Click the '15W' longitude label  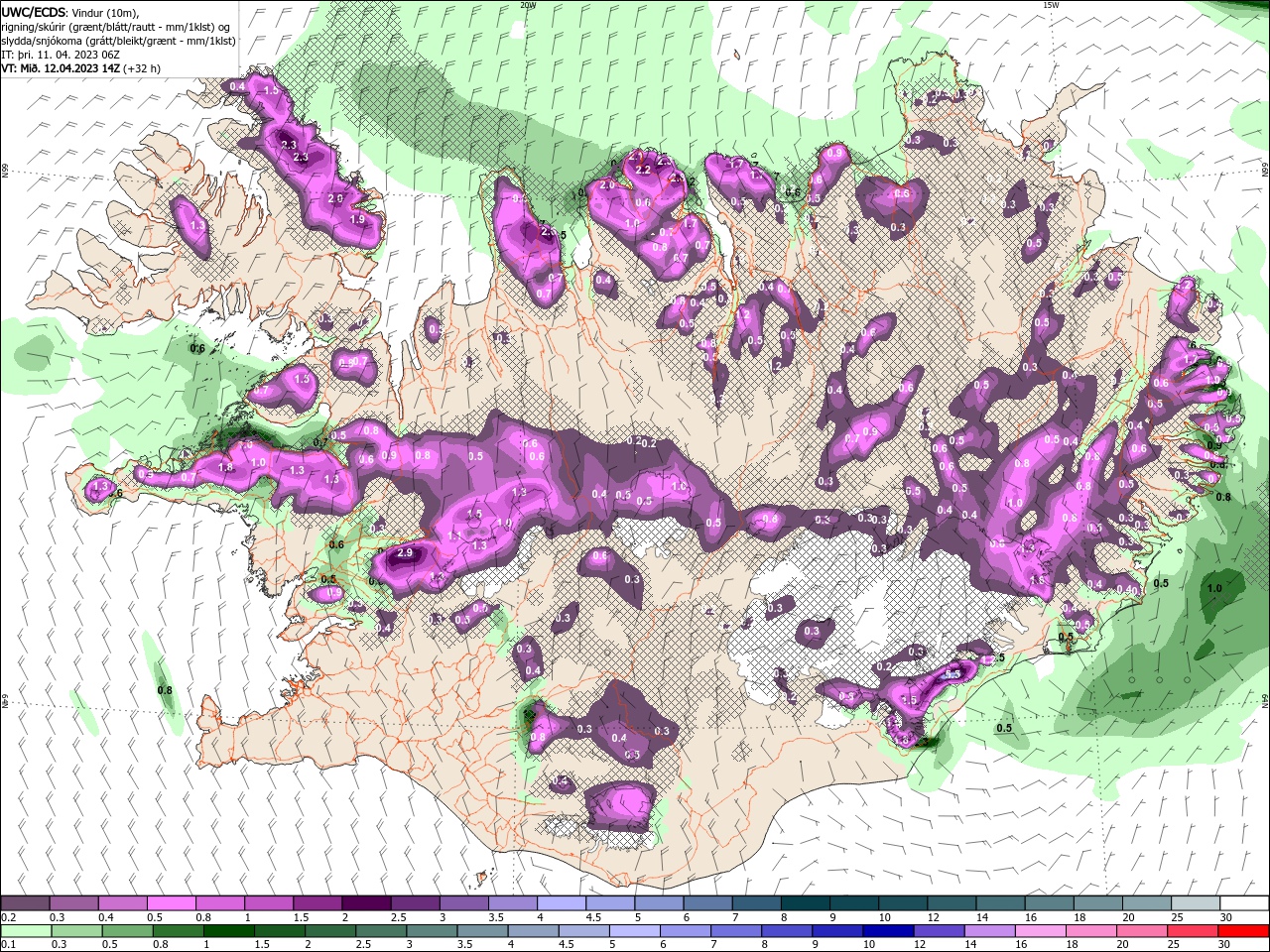click(1051, 5)
